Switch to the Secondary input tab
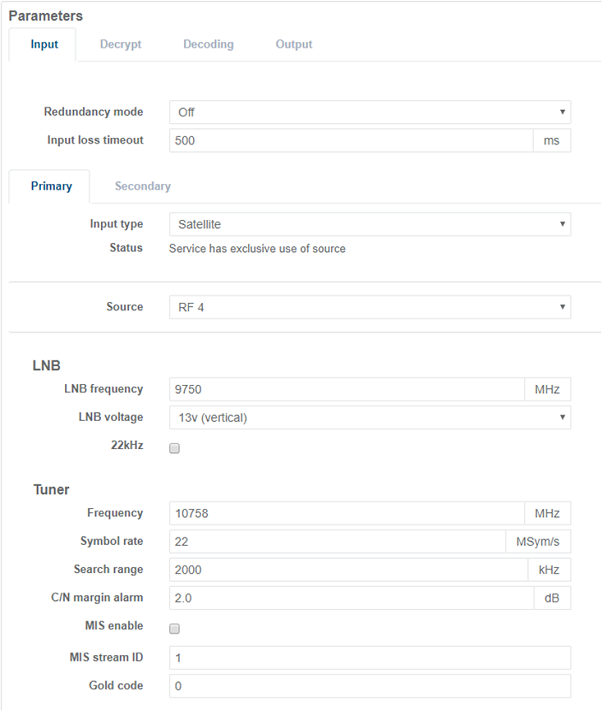 pyautogui.click(x=142, y=187)
